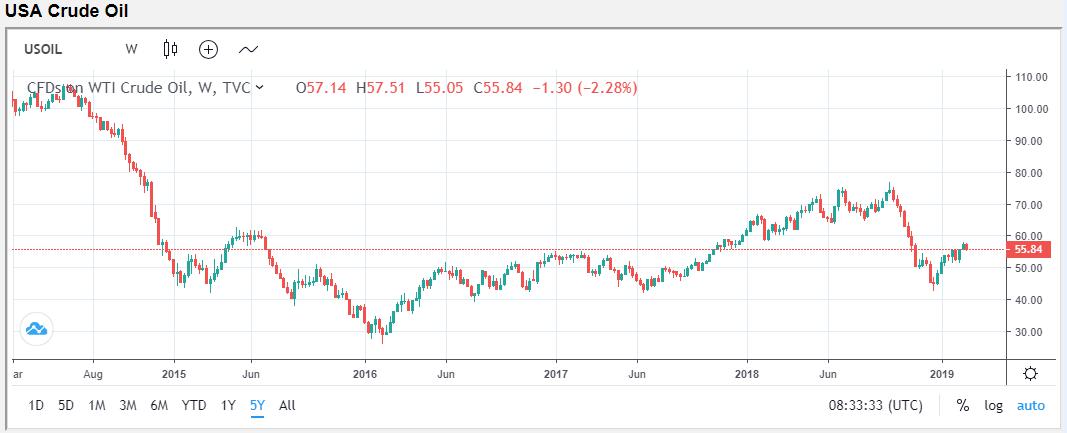Viewport: 1067px width, 433px height.
Task: Open the candlestick chart style selector
Action: coord(170,48)
